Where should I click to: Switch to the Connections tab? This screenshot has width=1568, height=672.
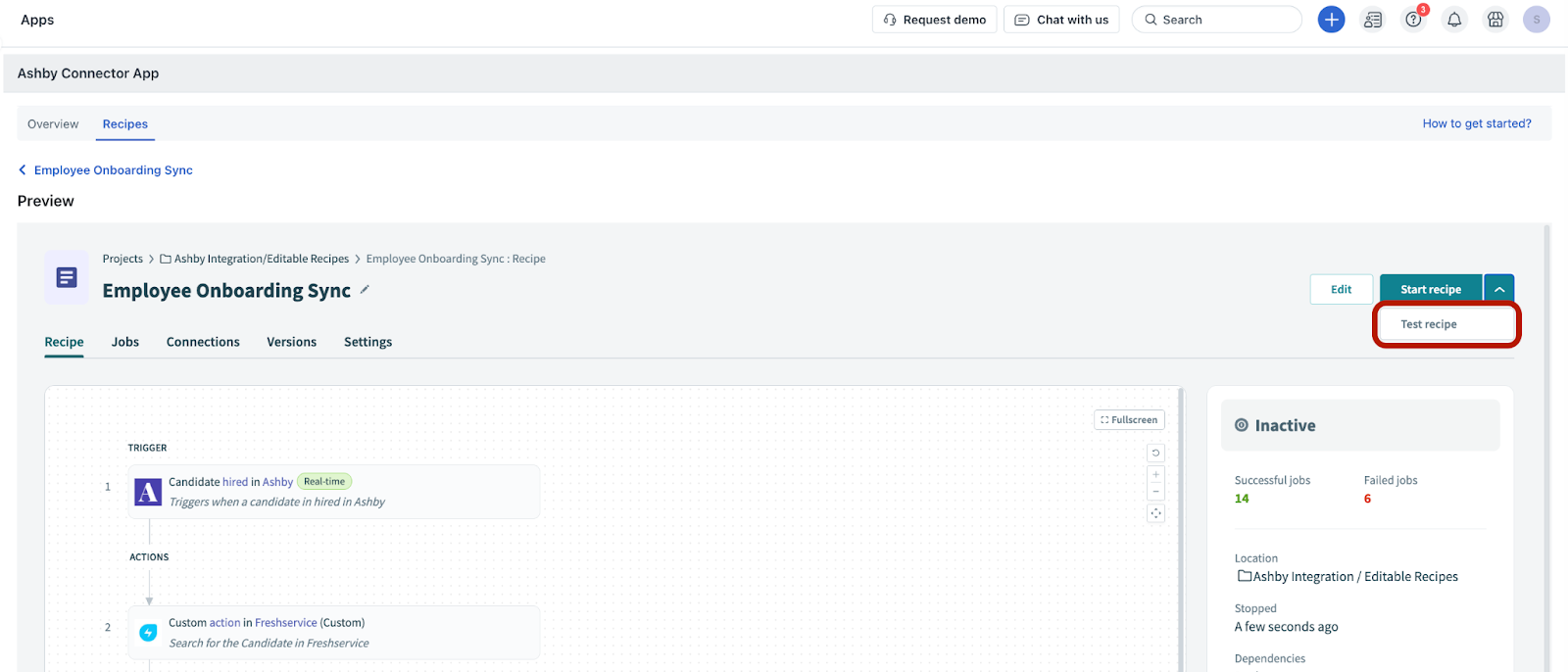(203, 342)
